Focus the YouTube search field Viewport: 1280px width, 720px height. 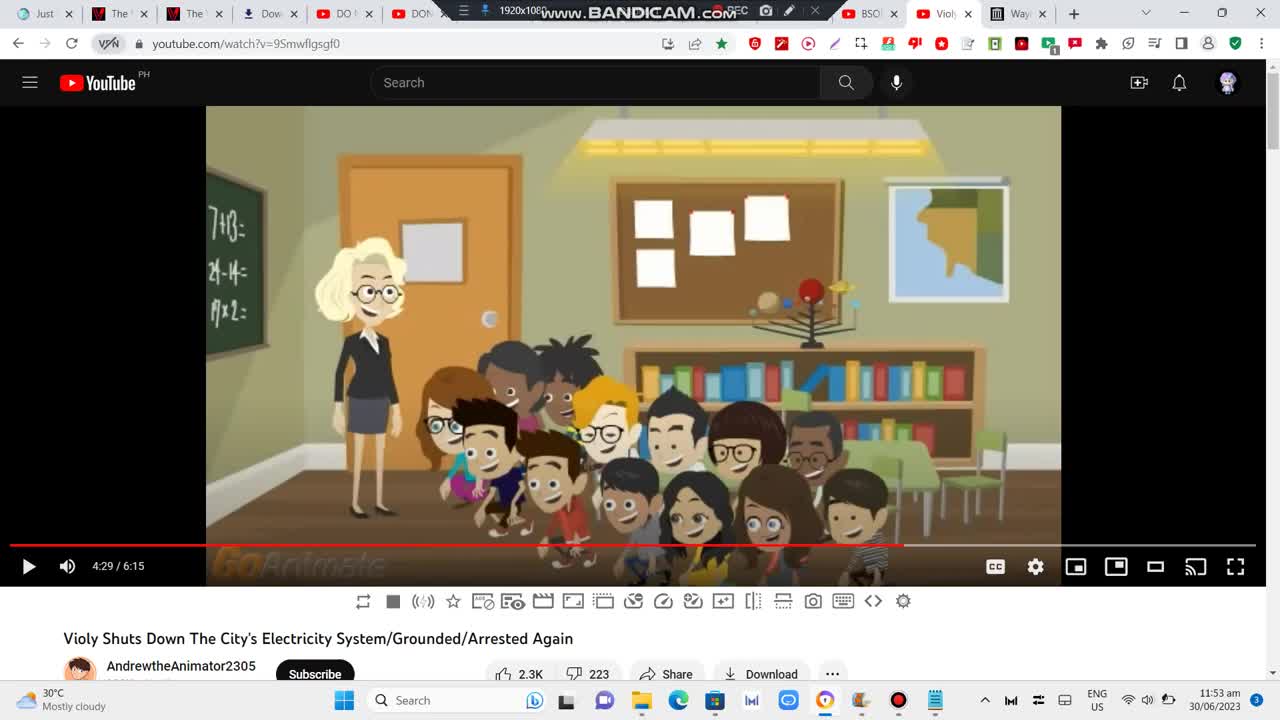(x=596, y=83)
